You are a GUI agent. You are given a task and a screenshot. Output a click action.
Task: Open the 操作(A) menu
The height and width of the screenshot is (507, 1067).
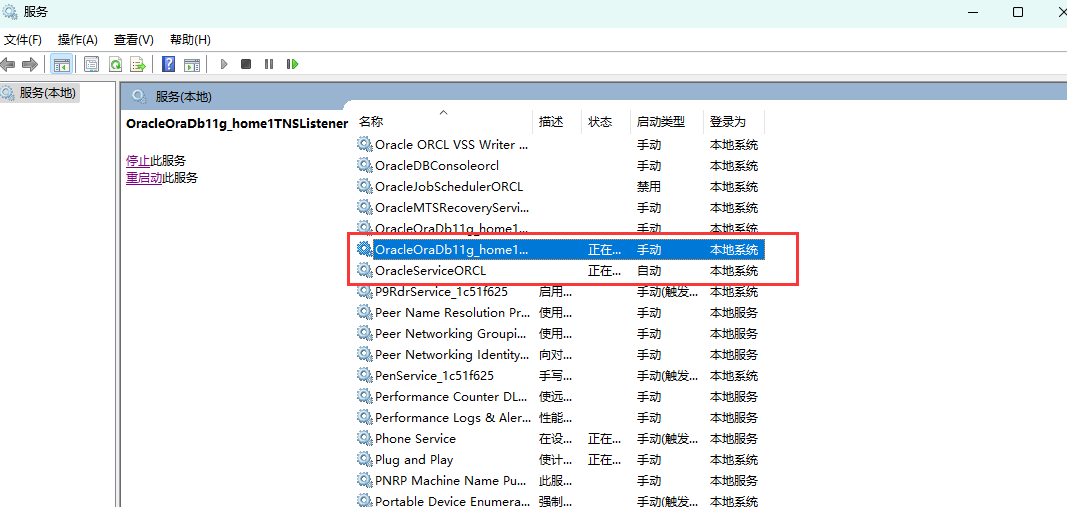tap(78, 39)
